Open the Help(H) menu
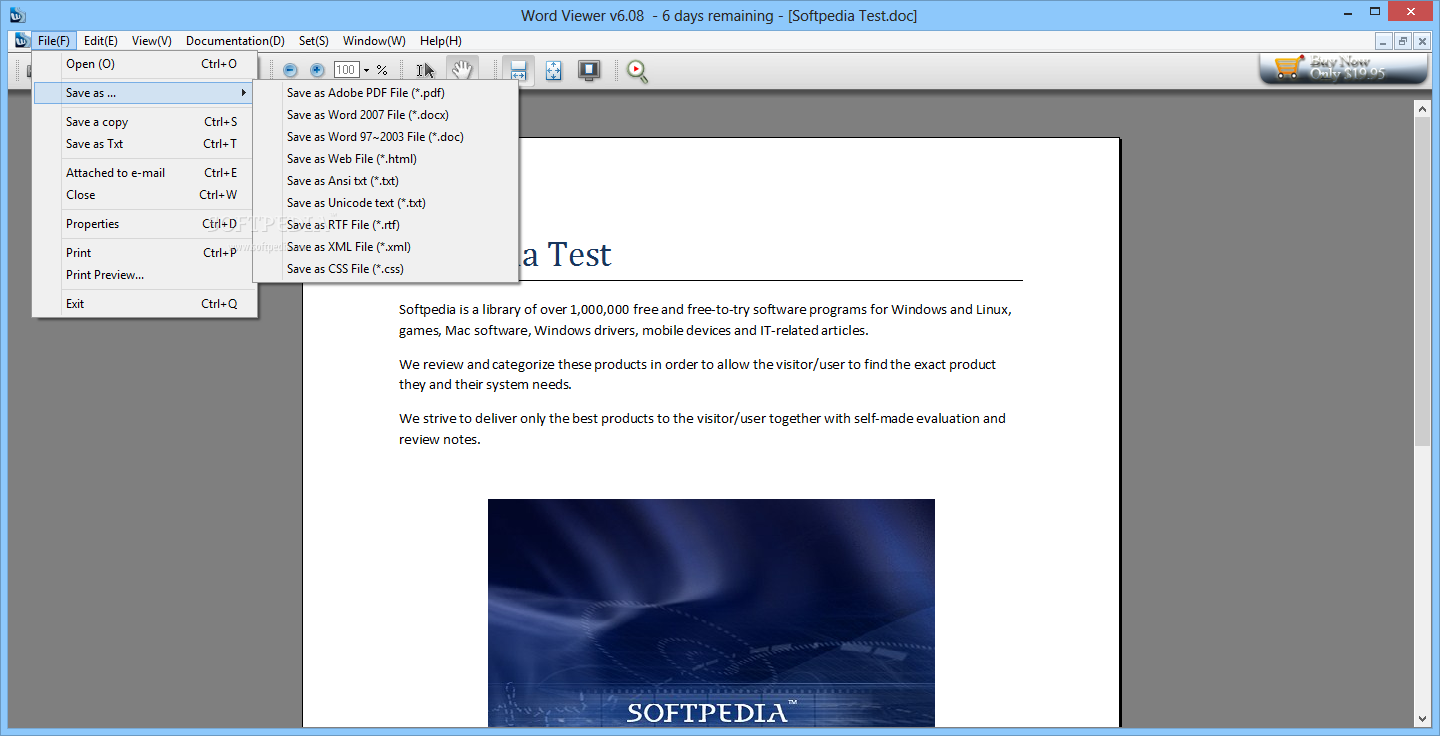This screenshot has height=736, width=1440. pyautogui.click(x=441, y=41)
